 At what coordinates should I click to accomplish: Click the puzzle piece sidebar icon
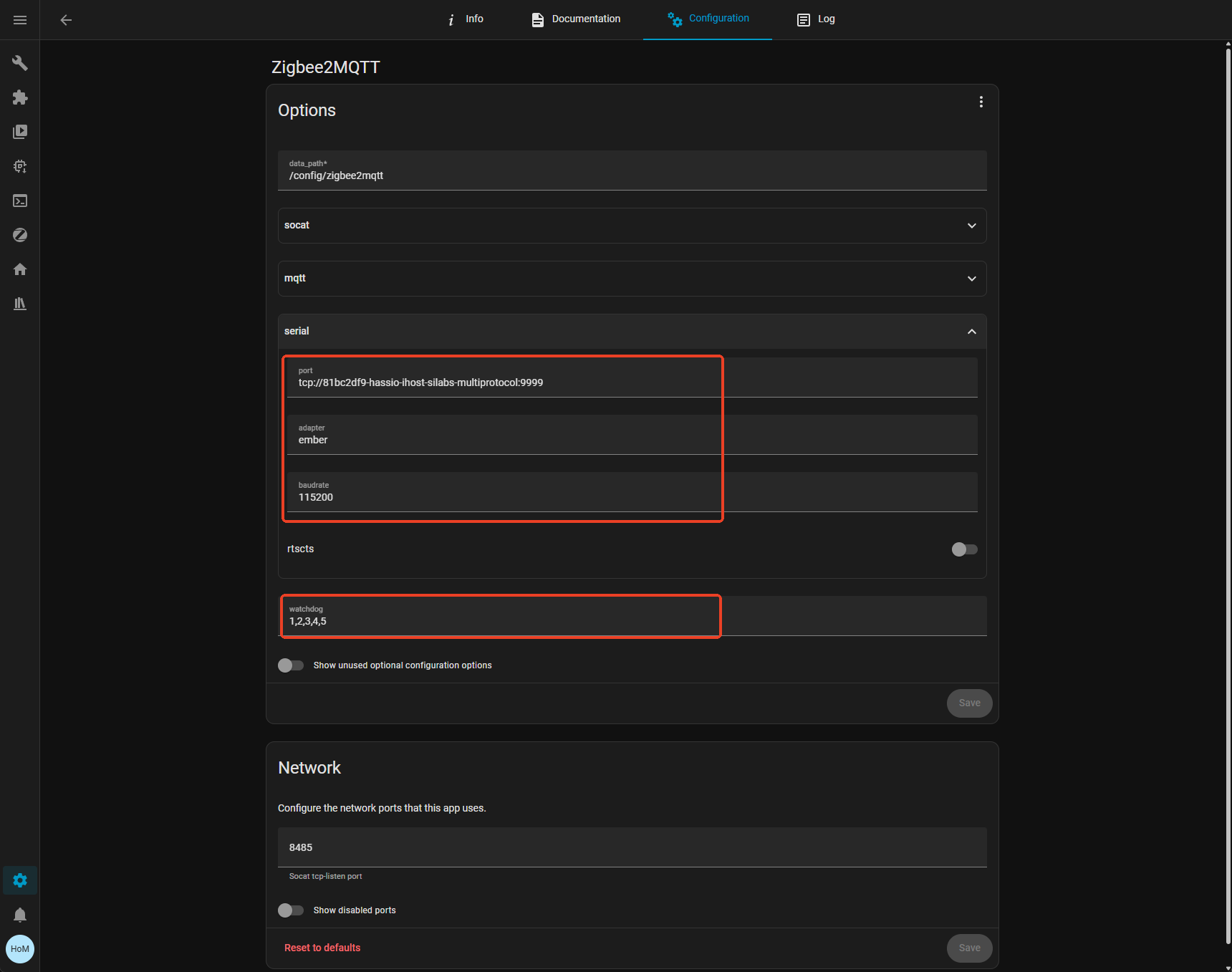(20, 97)
